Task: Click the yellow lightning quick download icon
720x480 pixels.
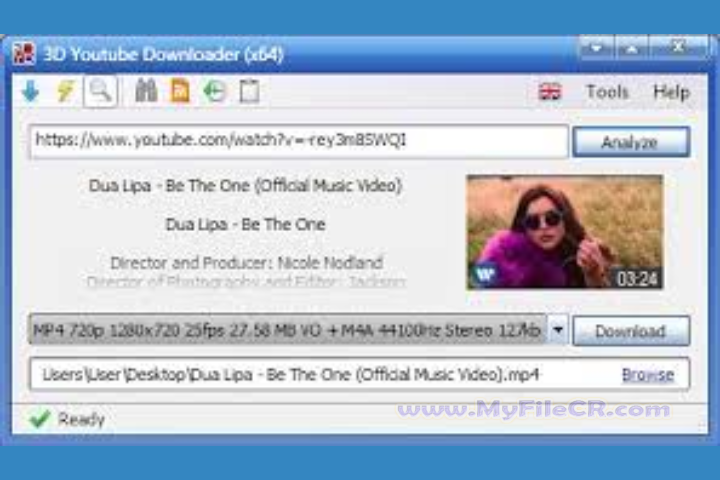Action: (x=65, y=91)
